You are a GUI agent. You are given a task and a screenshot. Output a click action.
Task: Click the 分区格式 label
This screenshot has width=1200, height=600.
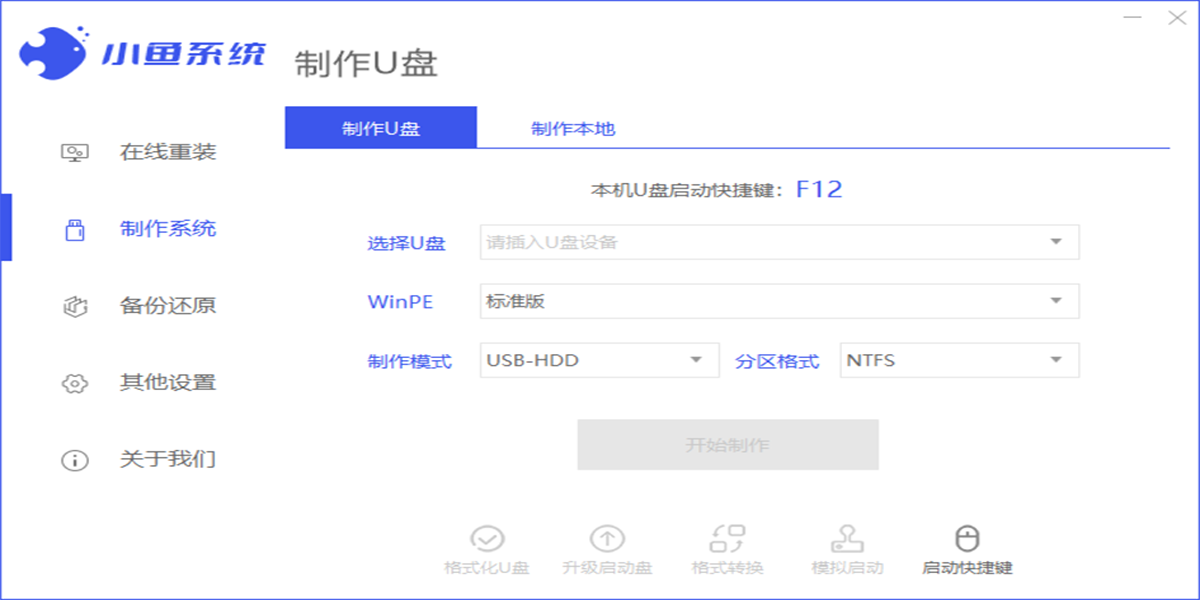click(x=777, y=361)
